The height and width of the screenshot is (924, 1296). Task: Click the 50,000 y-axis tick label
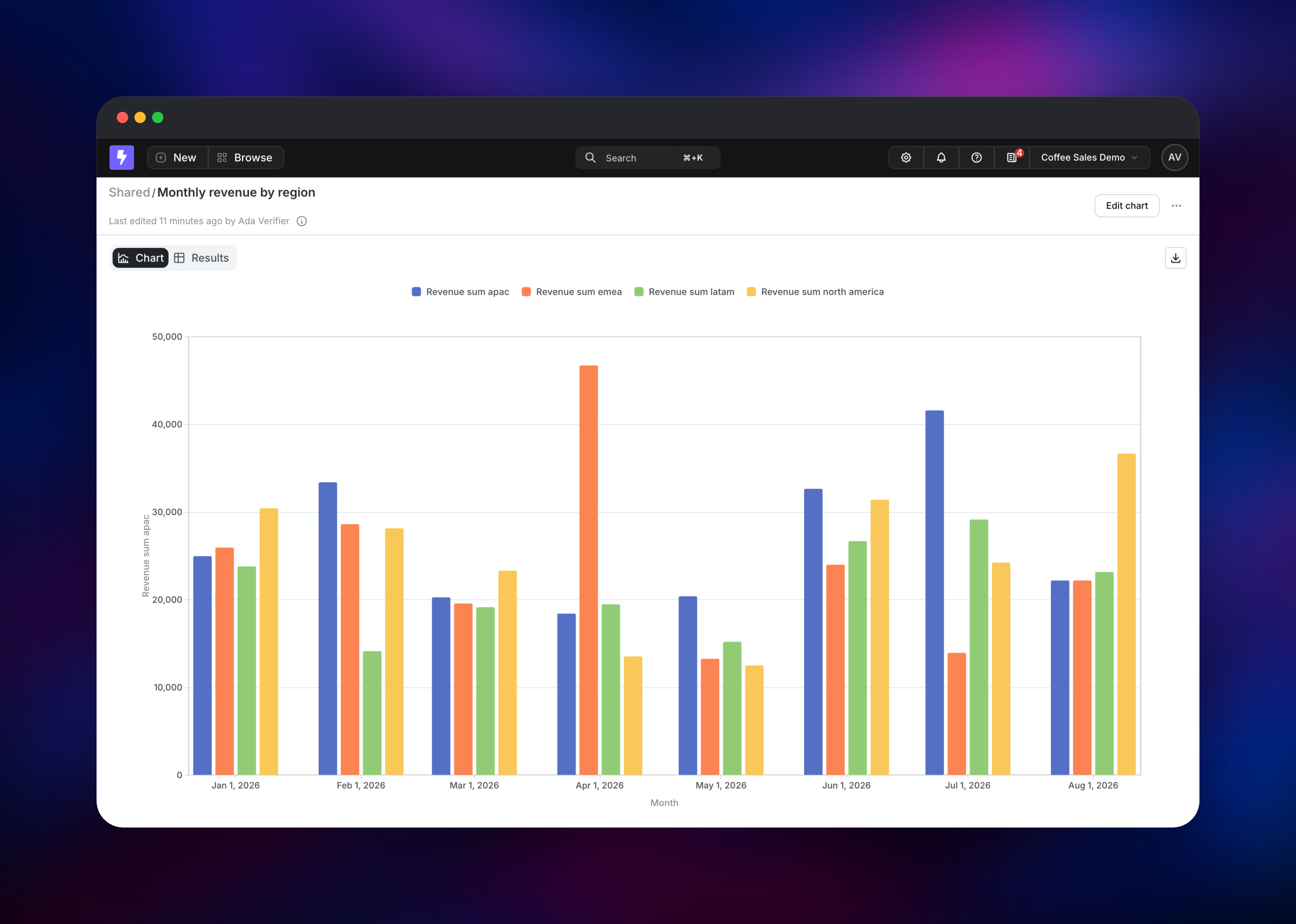point(167,337)
